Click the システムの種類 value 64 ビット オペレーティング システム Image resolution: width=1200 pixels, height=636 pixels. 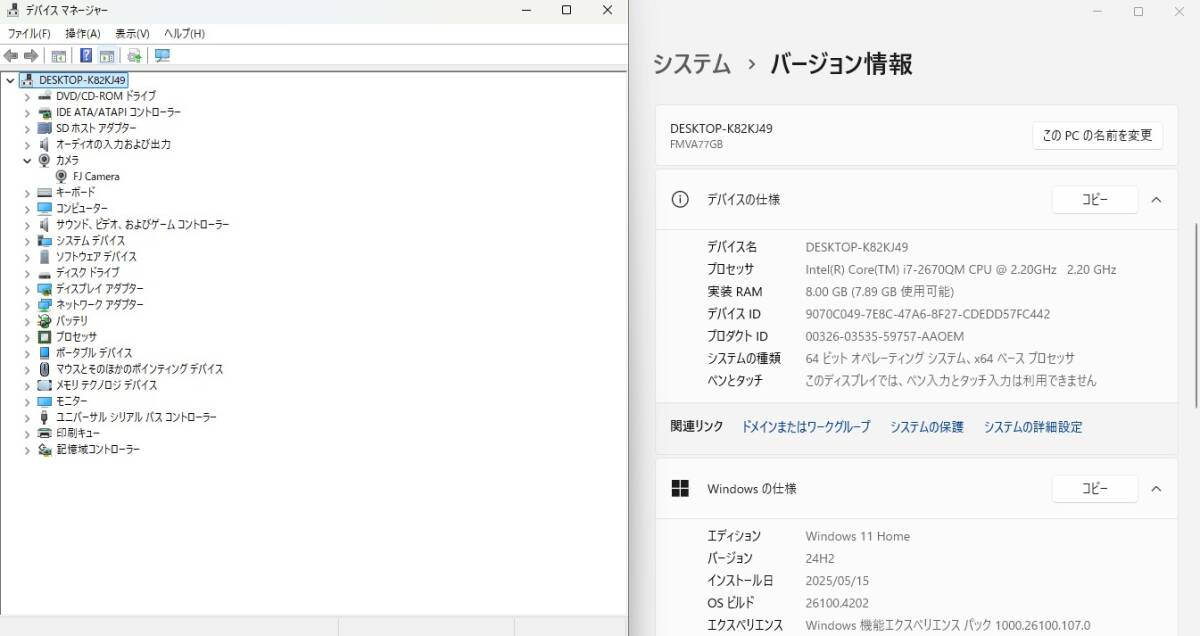pyautogui.click(x=940, y=358)
